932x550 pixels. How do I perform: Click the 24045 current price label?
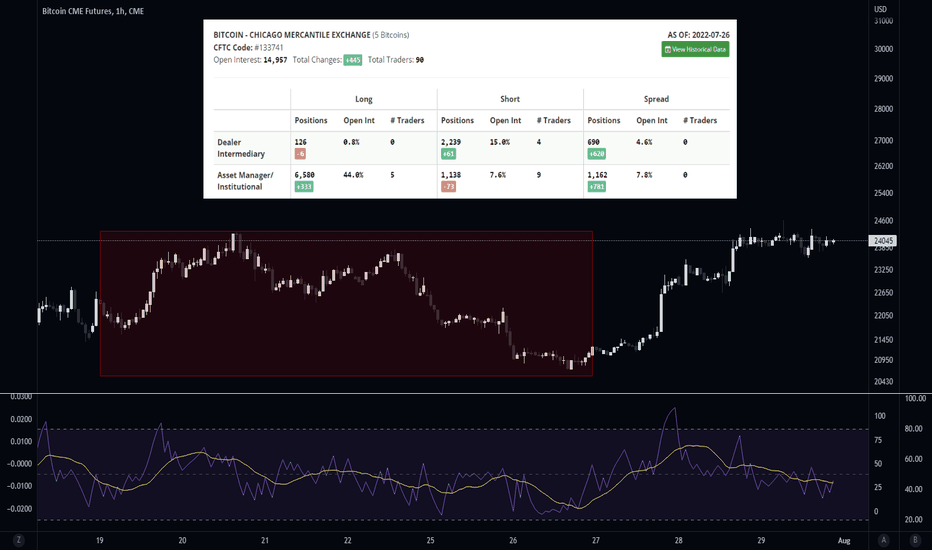point(883,241)
